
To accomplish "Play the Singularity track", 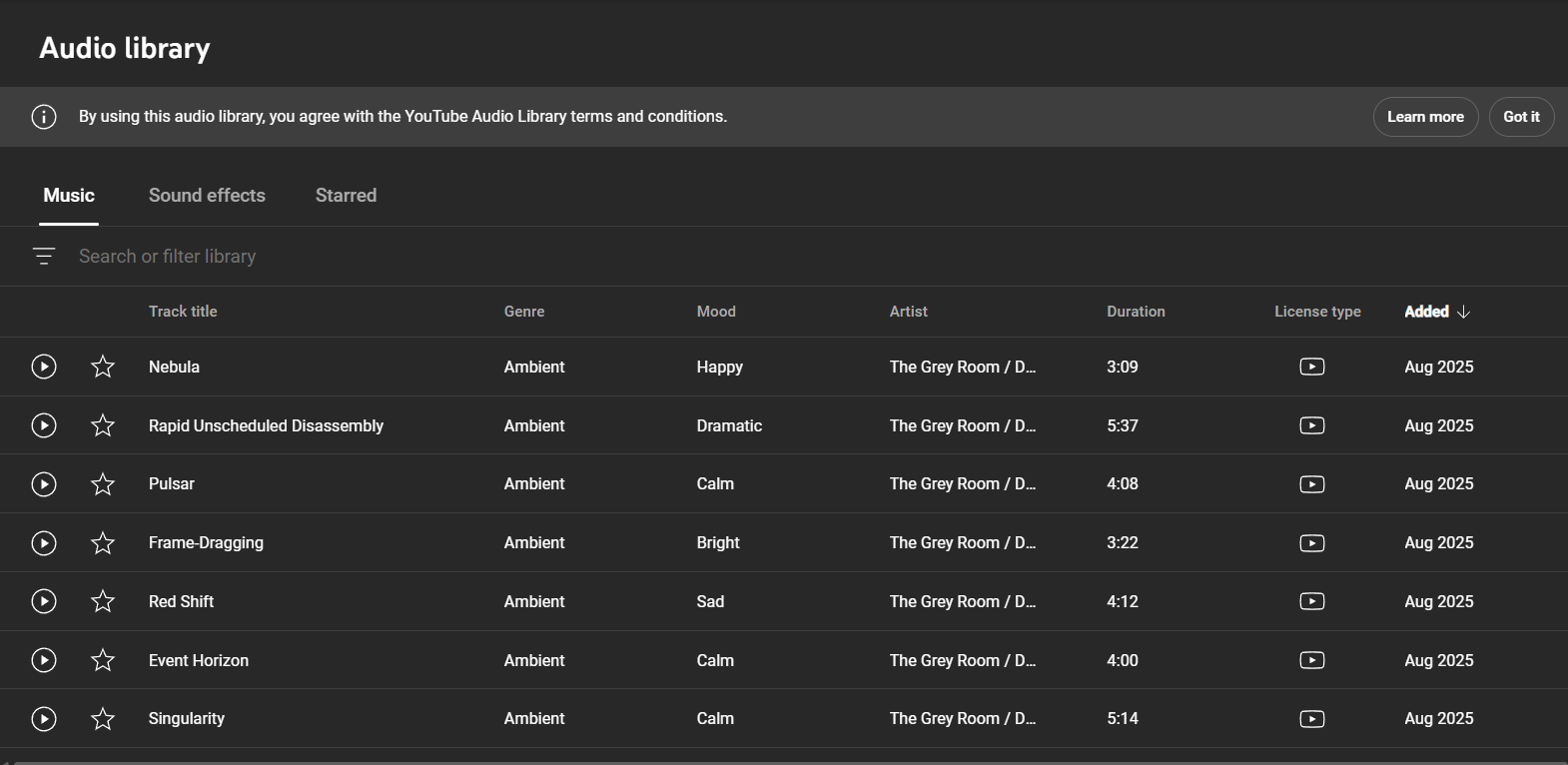I will (x=44, y=719).
